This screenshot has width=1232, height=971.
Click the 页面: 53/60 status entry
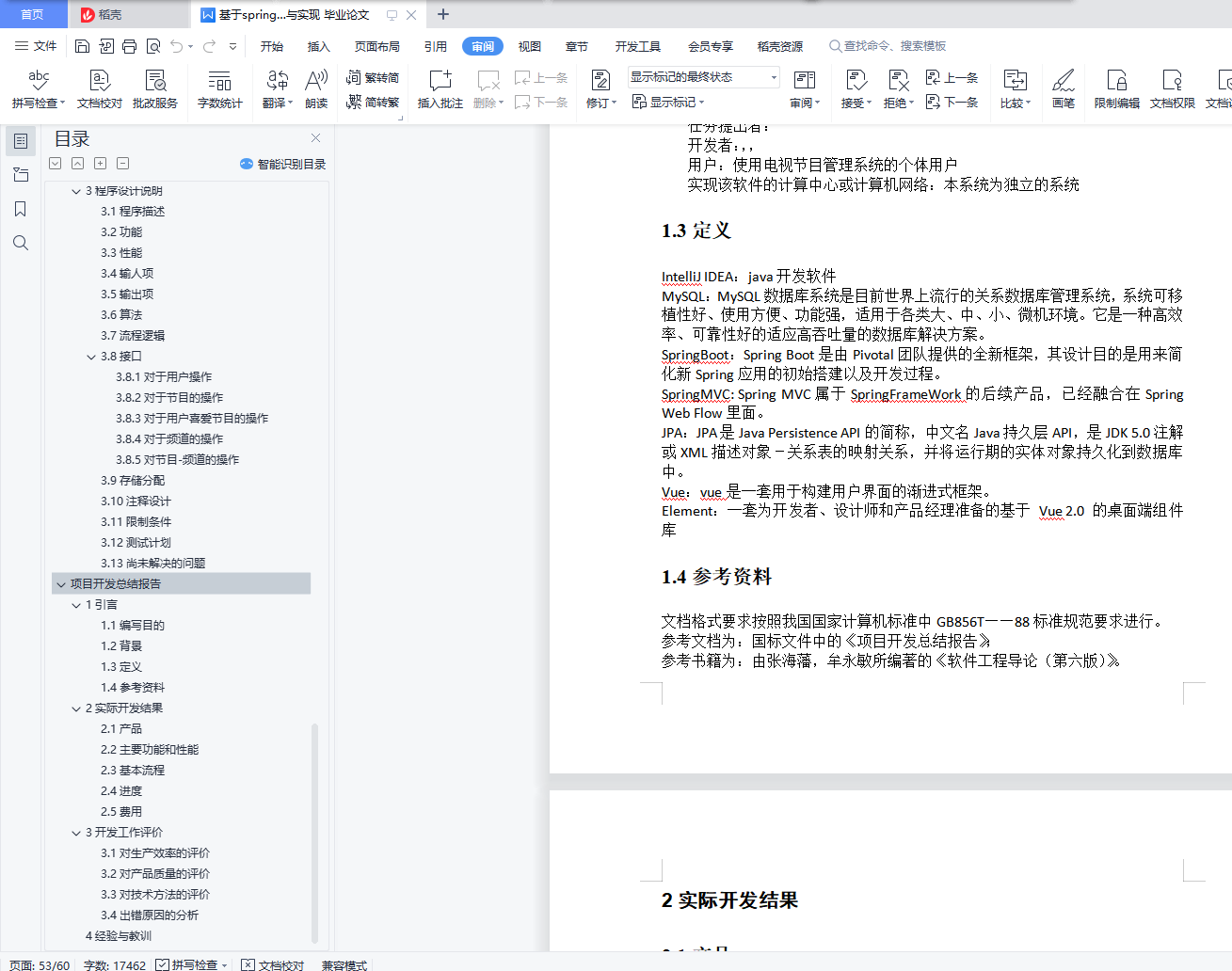click(40, 964)
